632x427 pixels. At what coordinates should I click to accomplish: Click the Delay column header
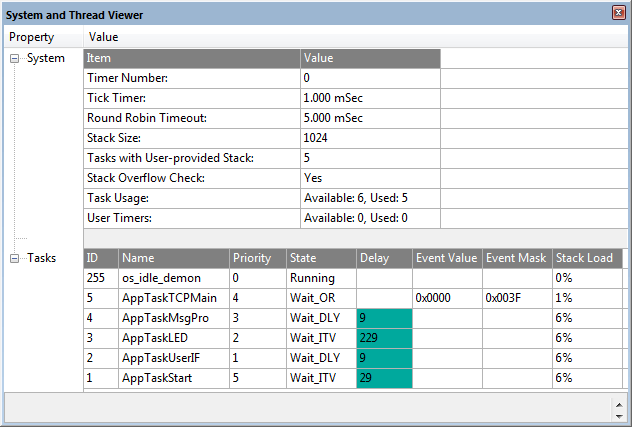pos(375,258)
